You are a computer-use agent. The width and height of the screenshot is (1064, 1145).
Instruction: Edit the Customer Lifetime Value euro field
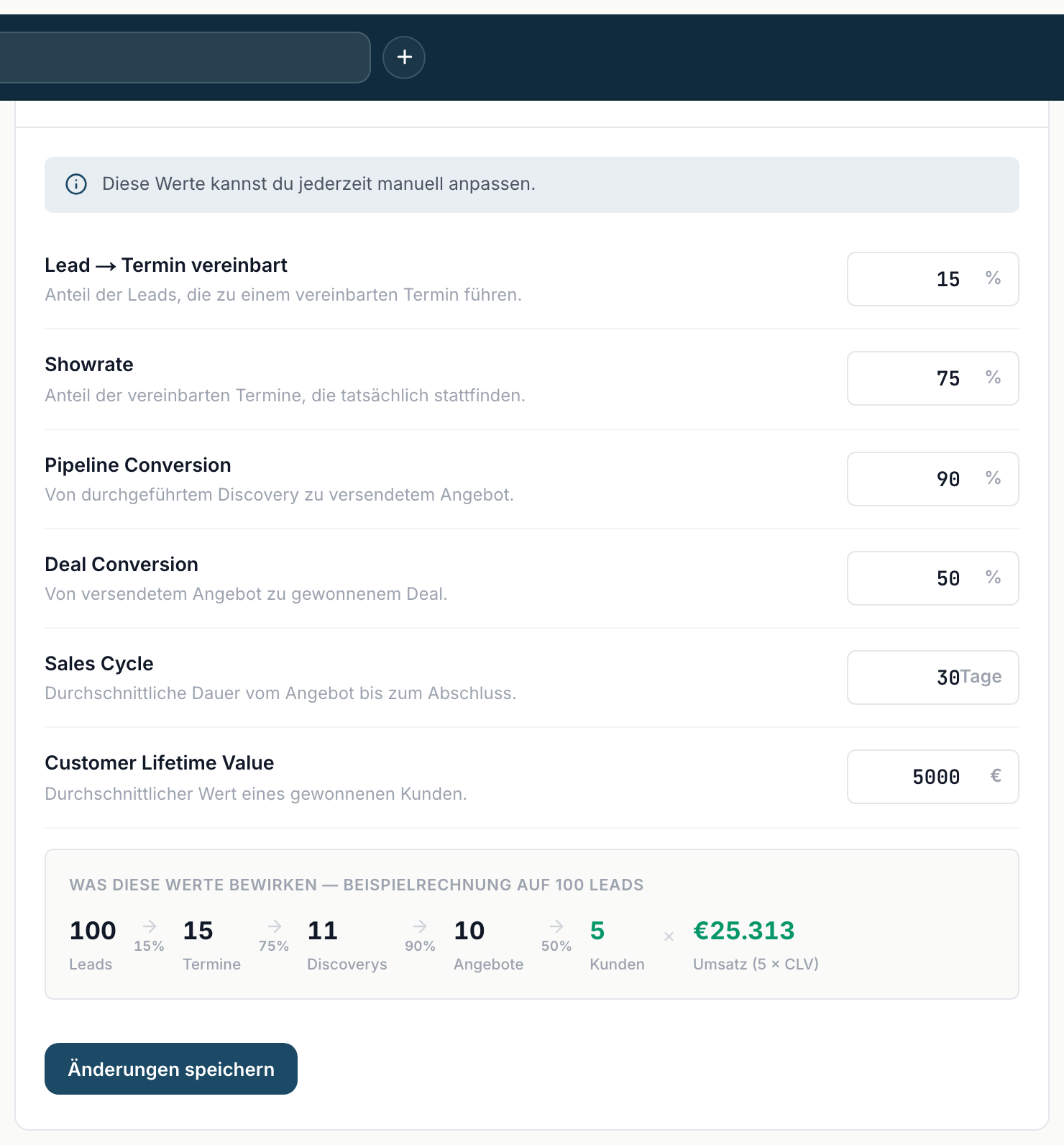(x=932, y=777)
